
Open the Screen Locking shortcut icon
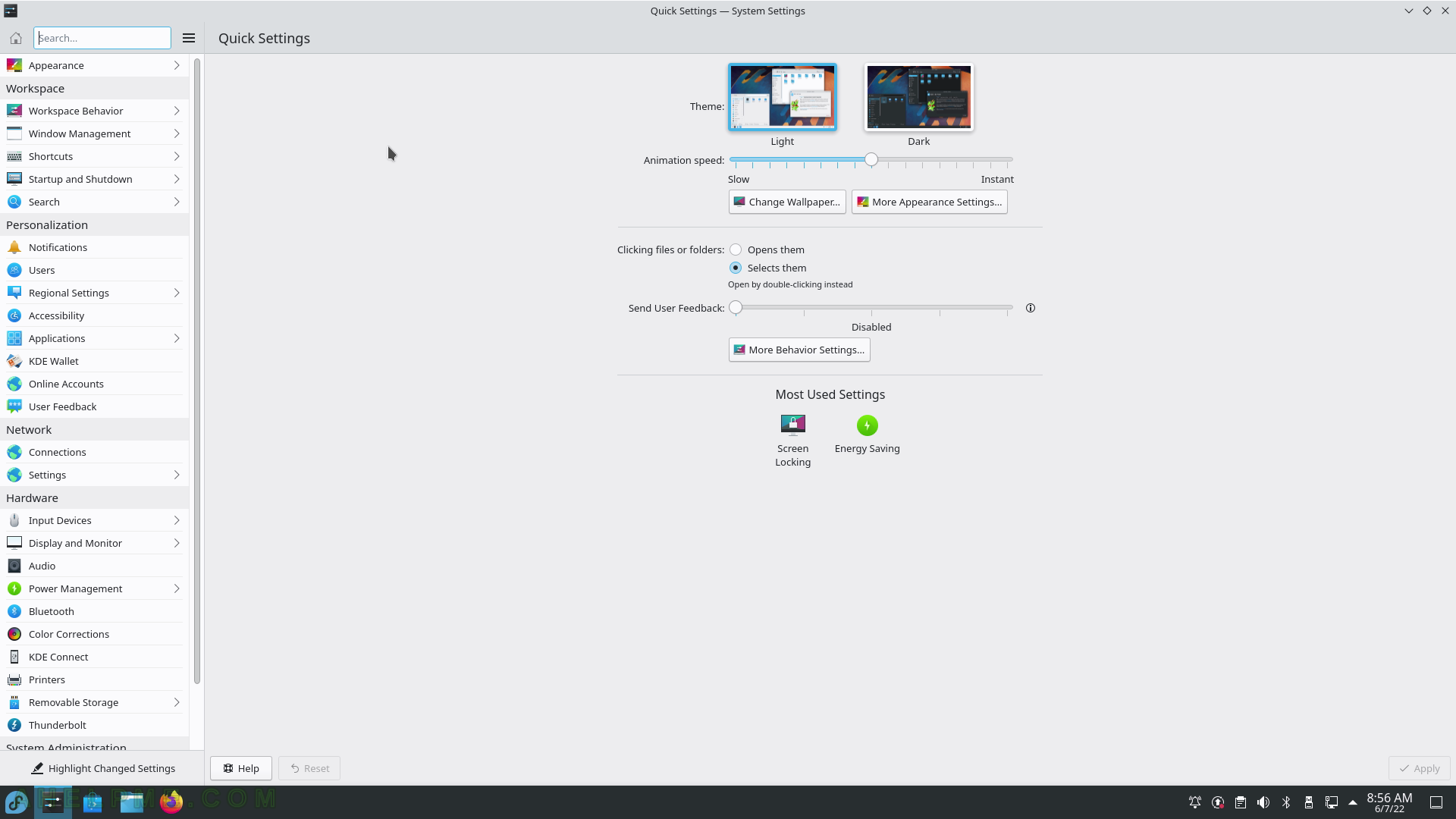pos(792,425)
